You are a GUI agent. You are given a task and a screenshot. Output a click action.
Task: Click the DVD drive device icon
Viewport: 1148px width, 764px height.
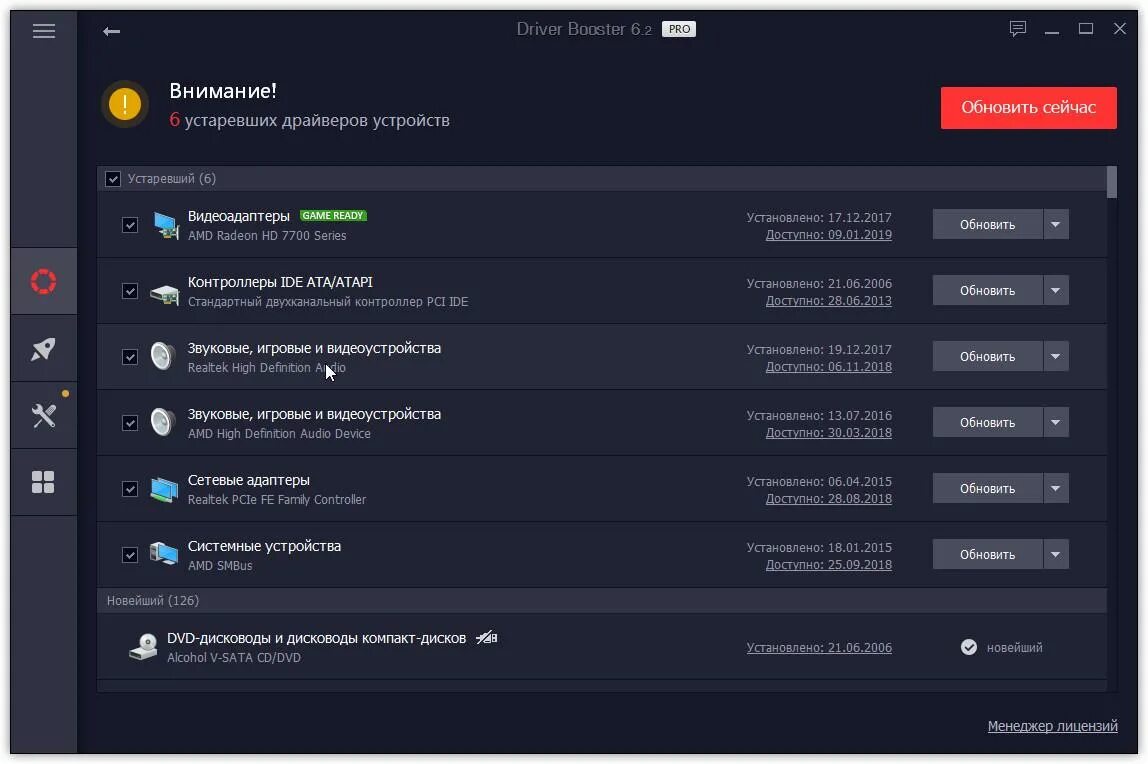[x=144, y=647]
